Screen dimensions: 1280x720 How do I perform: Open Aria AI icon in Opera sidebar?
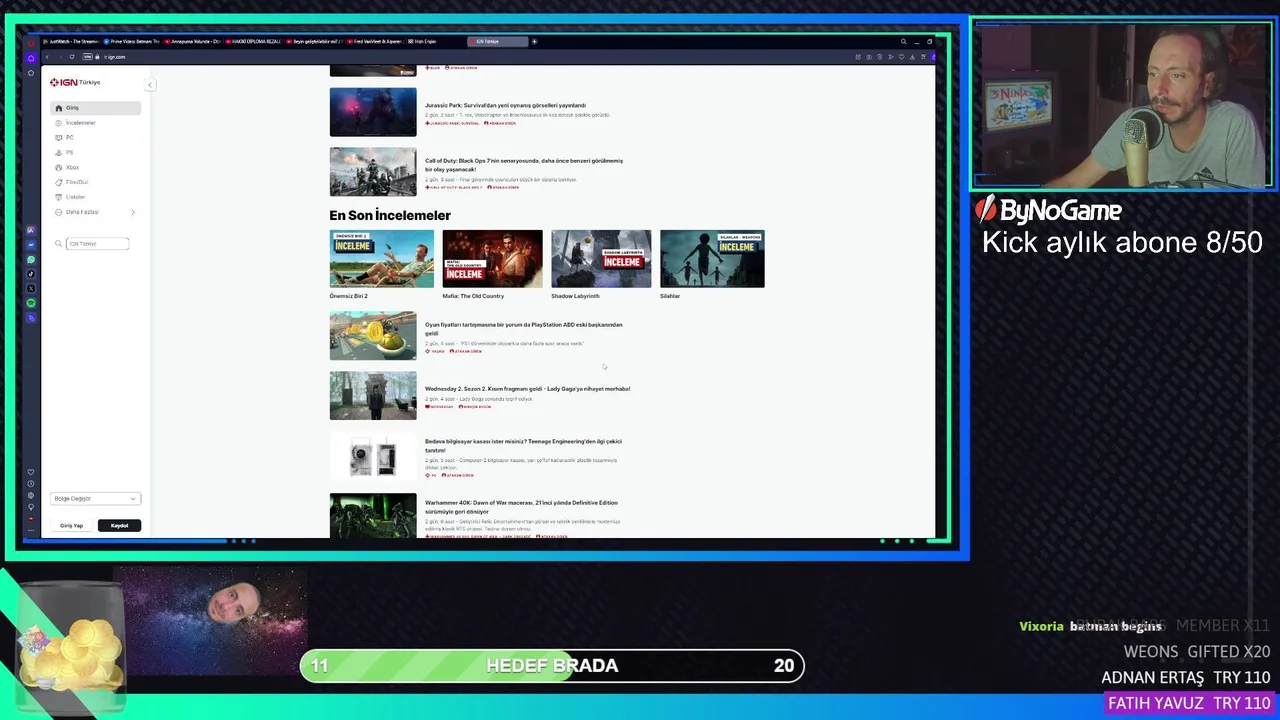pos(31,229)
